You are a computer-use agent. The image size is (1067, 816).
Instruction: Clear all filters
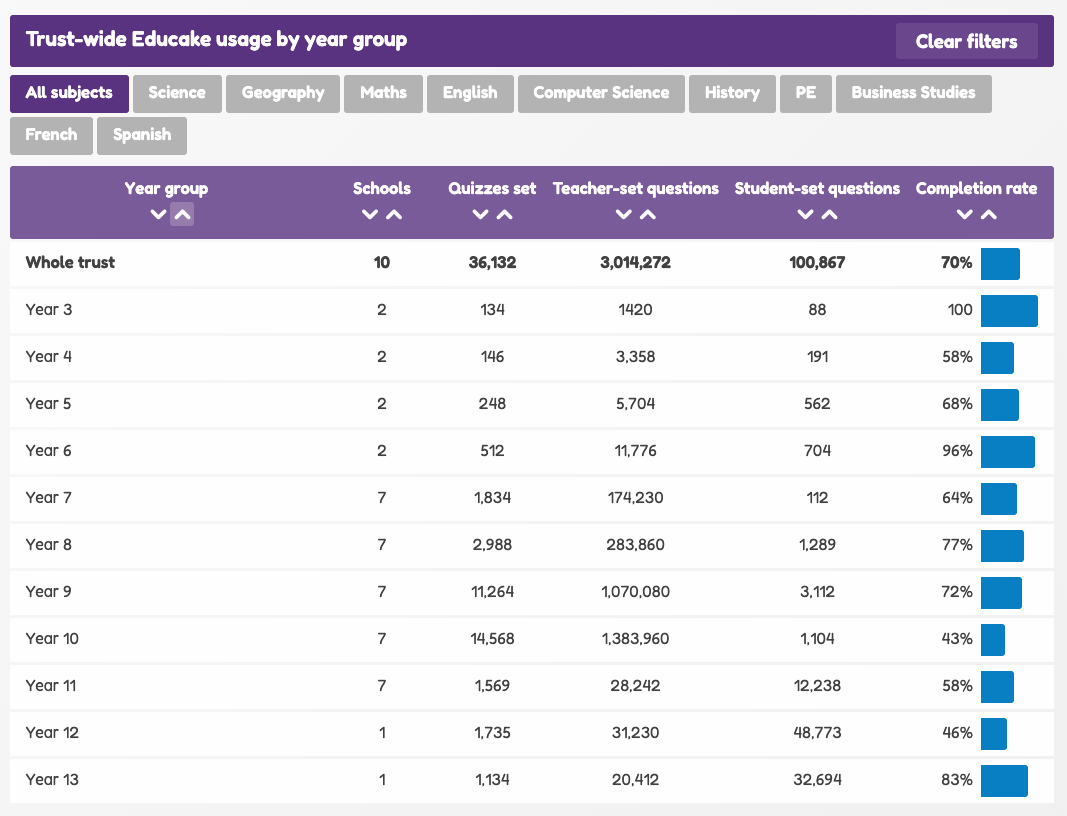[966, 41]
